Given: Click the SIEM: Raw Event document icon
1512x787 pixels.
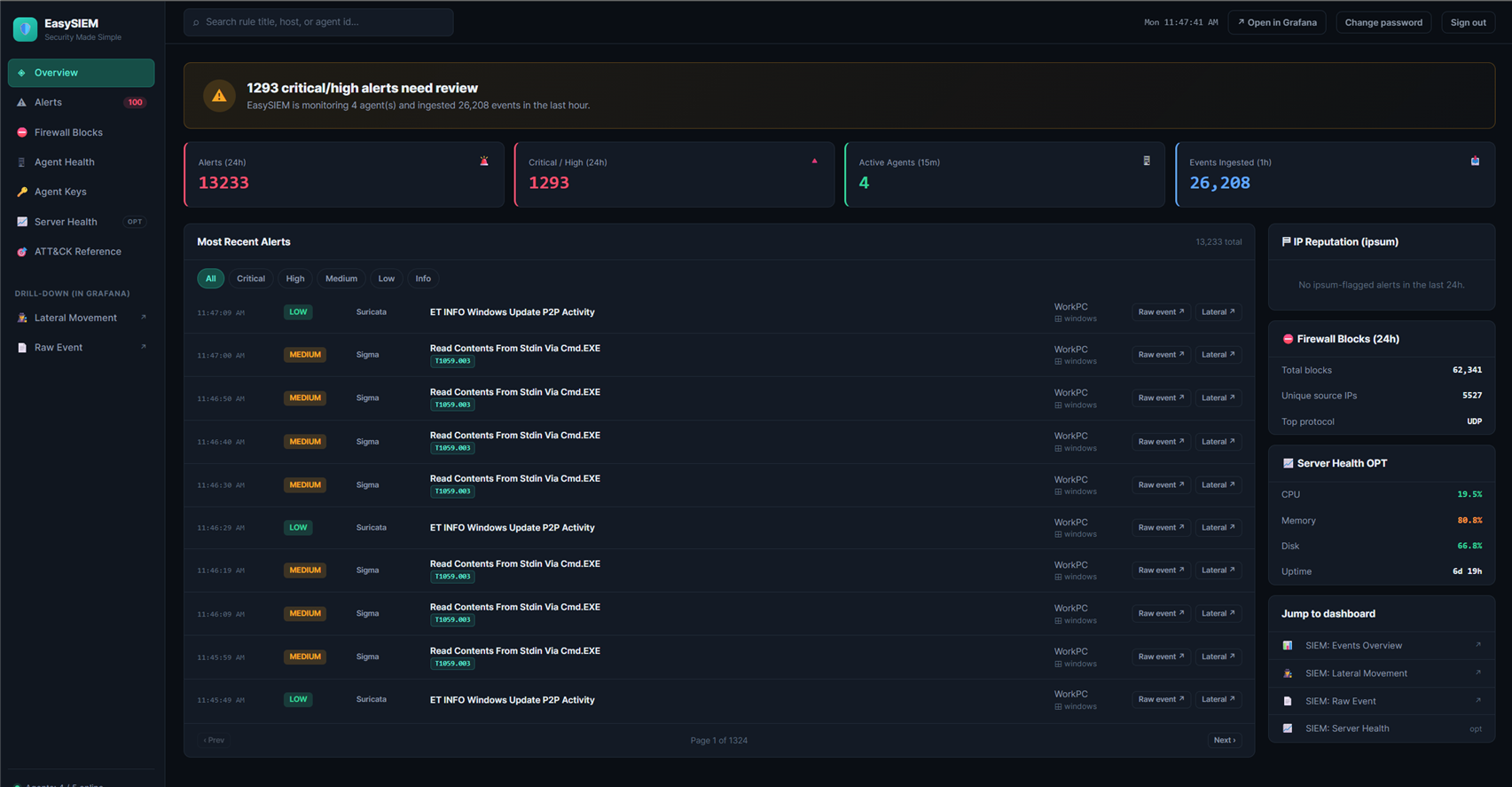Looking at the screenshot, I should [x=1288, y=701].
